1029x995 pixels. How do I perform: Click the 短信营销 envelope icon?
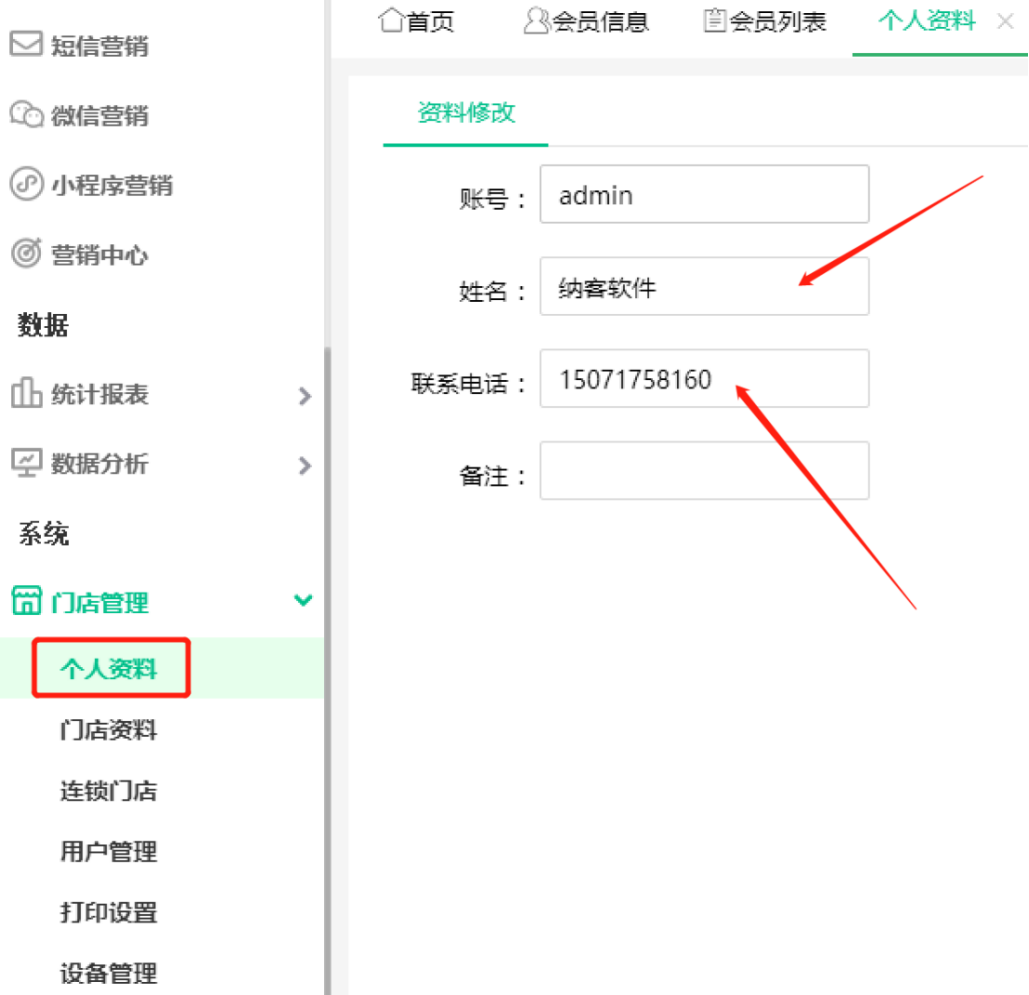coord(23,44)
